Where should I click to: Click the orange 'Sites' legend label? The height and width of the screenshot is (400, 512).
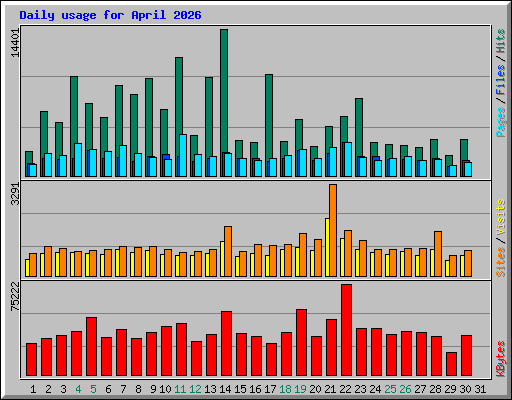pyautogui.click(x=501, y=262)
